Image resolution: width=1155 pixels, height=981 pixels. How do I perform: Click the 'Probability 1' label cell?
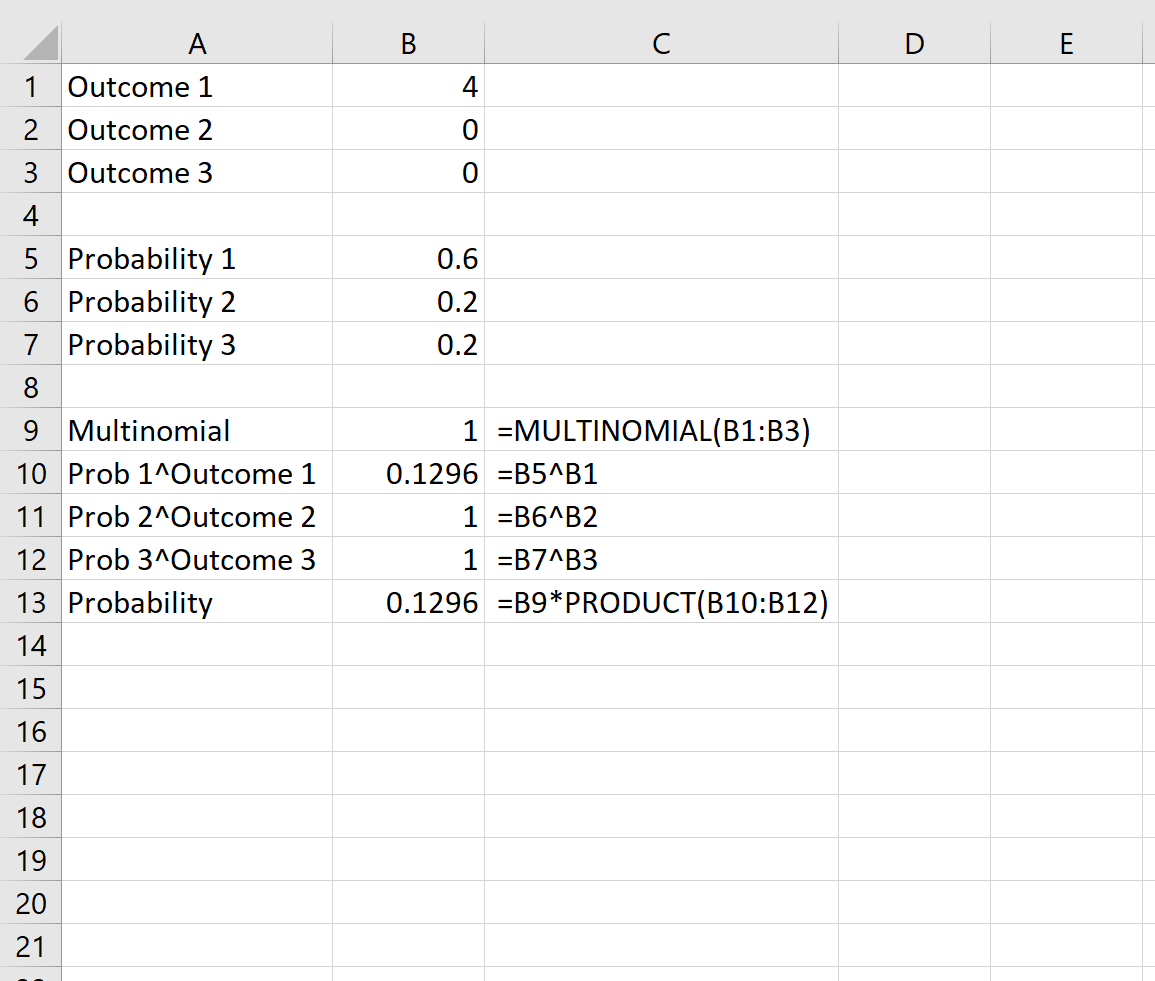[197, 259]
